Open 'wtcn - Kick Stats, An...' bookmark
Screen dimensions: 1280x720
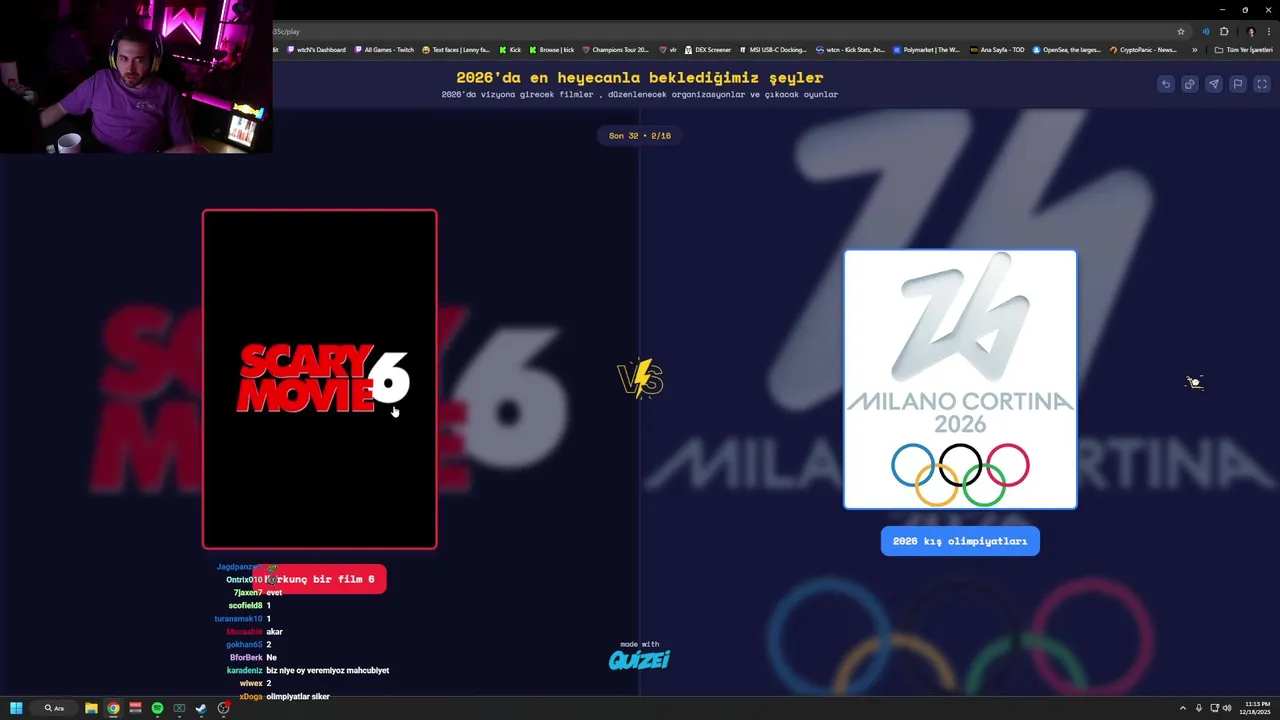[850, 49]
